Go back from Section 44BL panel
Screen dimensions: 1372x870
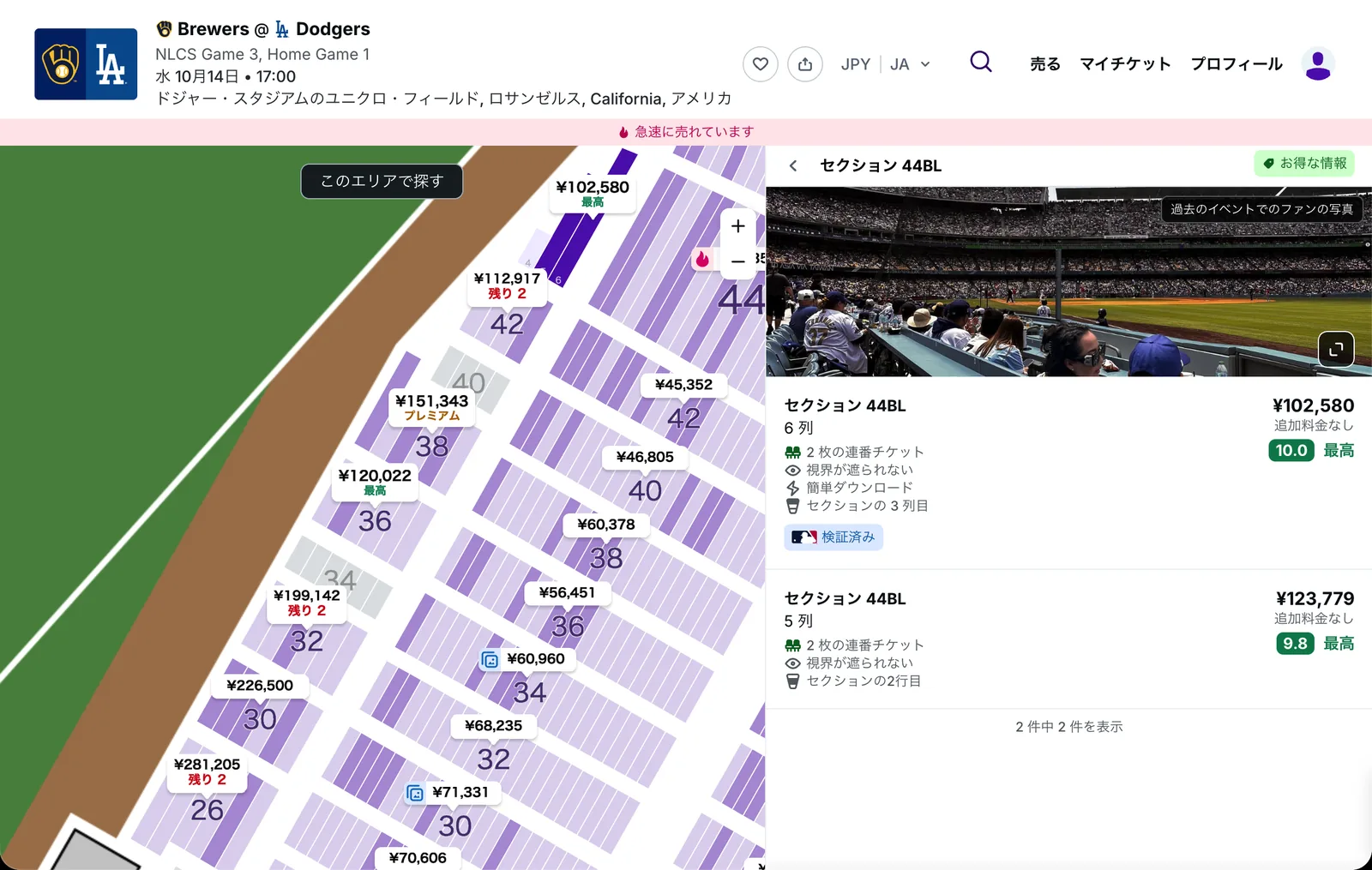tap(793, 165)
